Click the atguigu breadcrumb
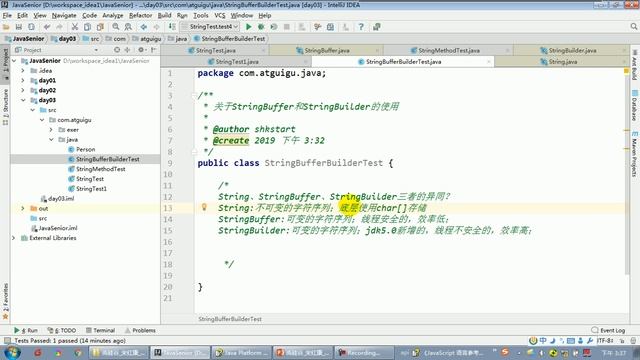This screenshot has height=360, width=640. click(147, 39)
